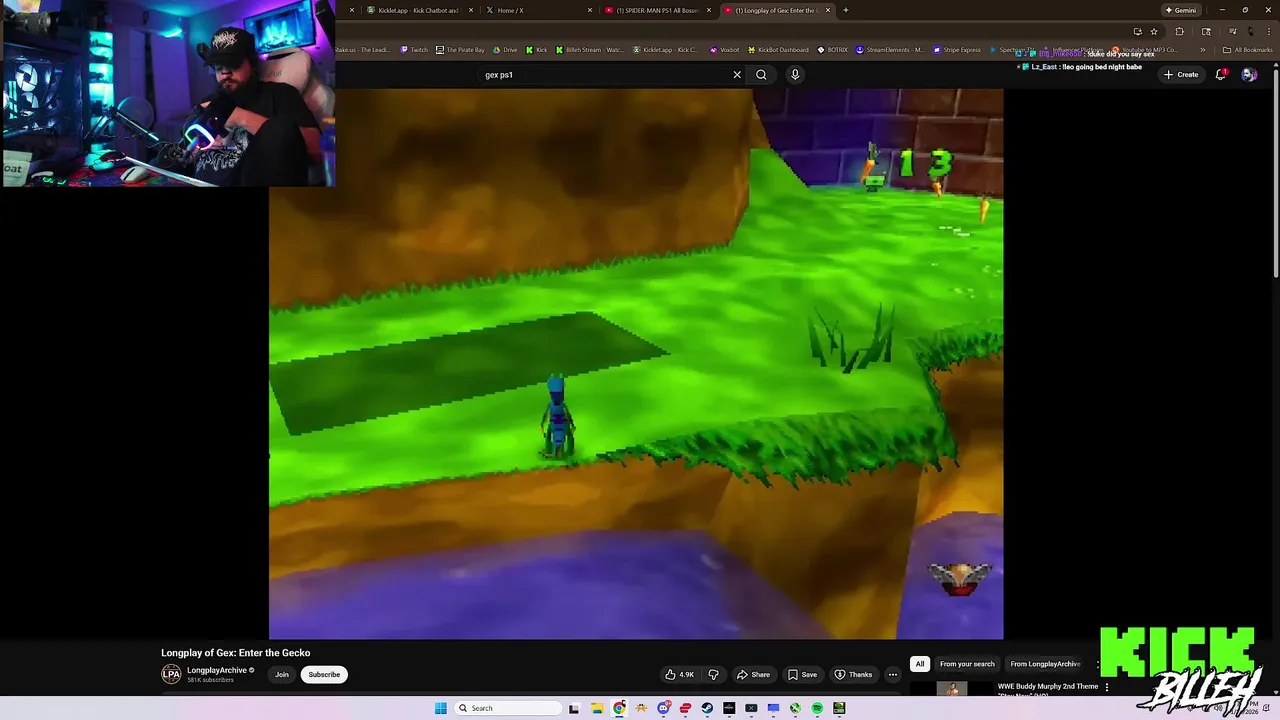Select the 'From your search' chip
The height and width of the screenshot is (720, 1280).
click(x=967, y=664)
